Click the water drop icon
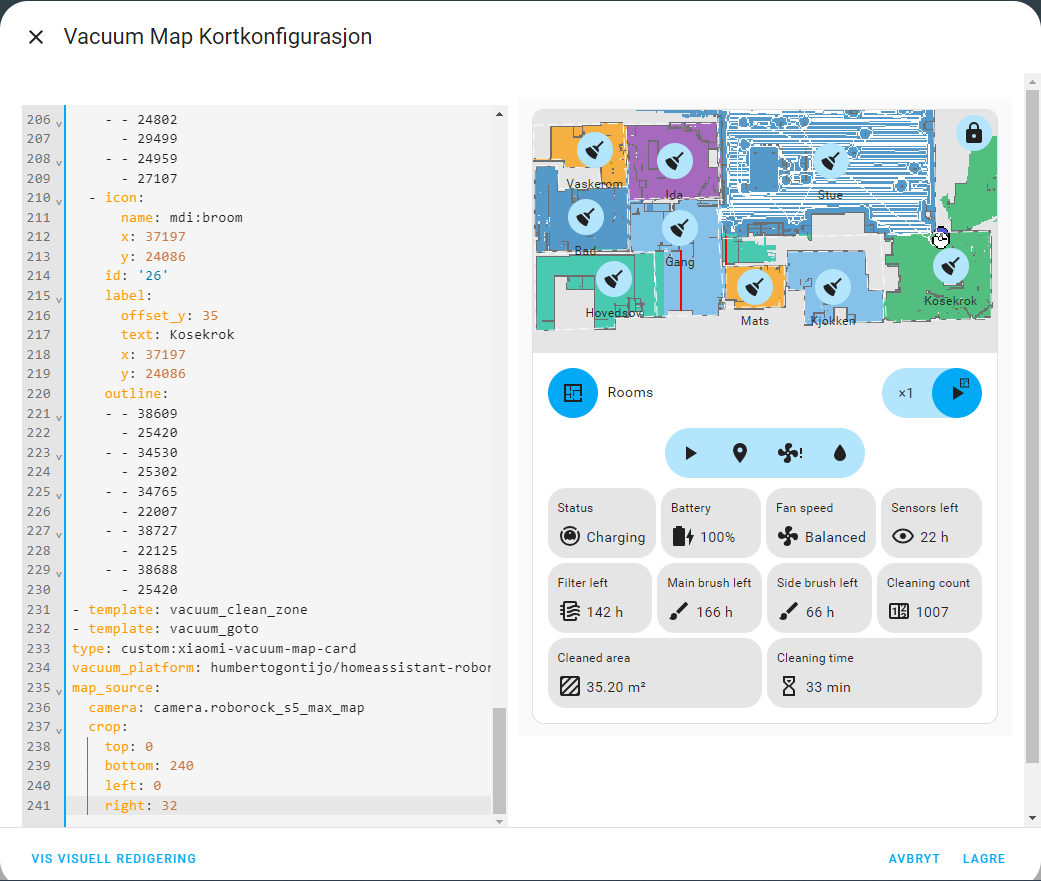Image resolution: width=1041 pixels, height=881 pixels. tap(839, 452)
